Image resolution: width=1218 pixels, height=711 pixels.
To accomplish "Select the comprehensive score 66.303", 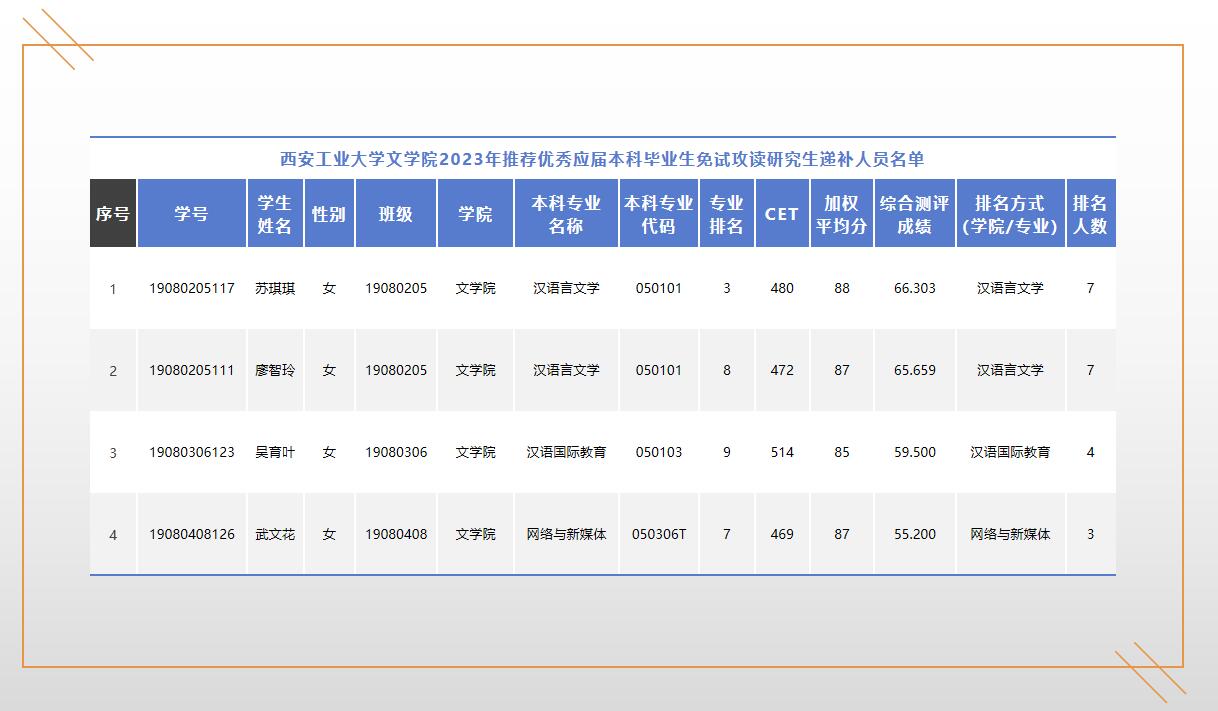I will pos(915,288).
